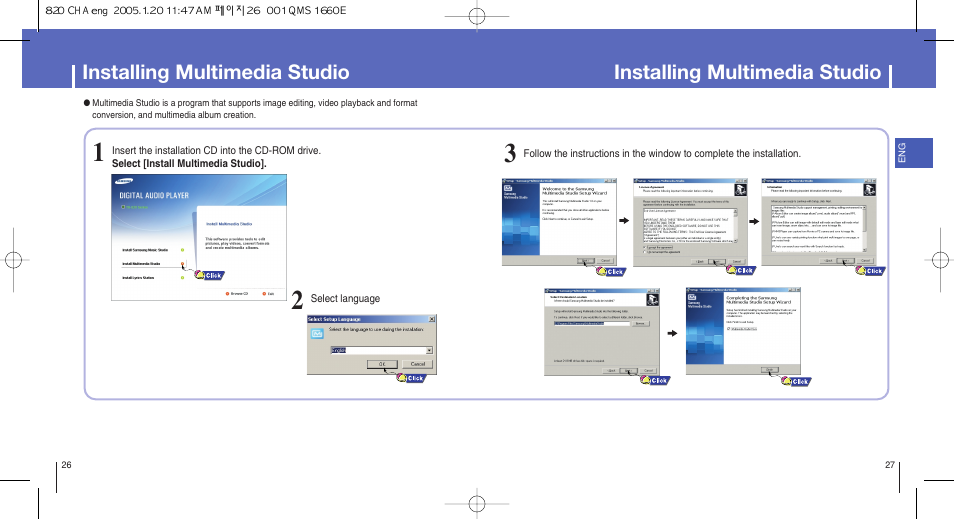
Task: Click Cancel in Select Setup Language dialog
Action: point(417,364)
